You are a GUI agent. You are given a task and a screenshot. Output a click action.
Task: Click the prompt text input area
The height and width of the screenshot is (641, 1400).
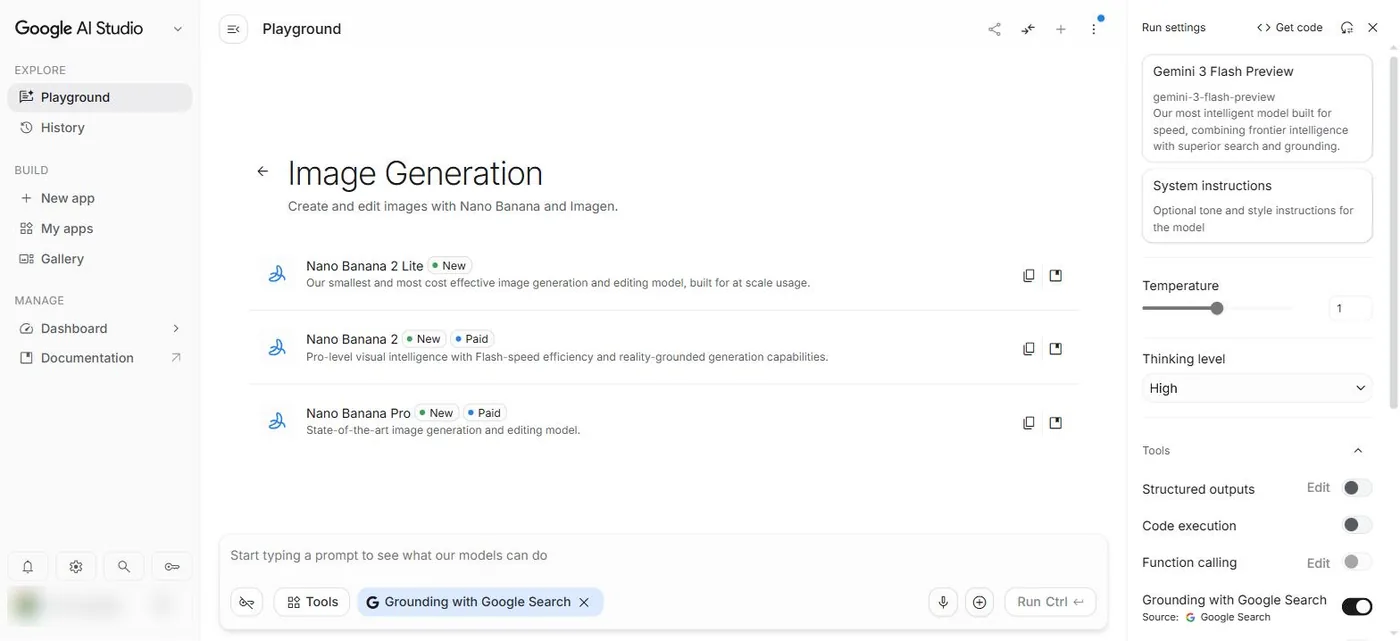(663, 555)
